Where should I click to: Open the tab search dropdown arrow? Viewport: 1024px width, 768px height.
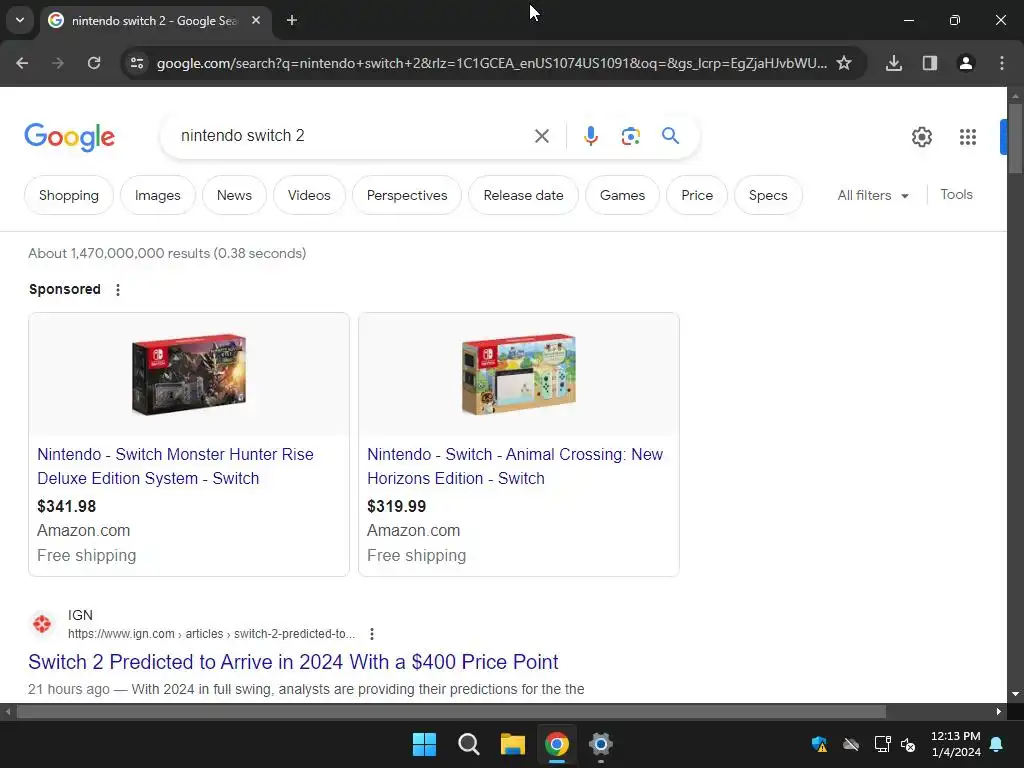(20, 20)
